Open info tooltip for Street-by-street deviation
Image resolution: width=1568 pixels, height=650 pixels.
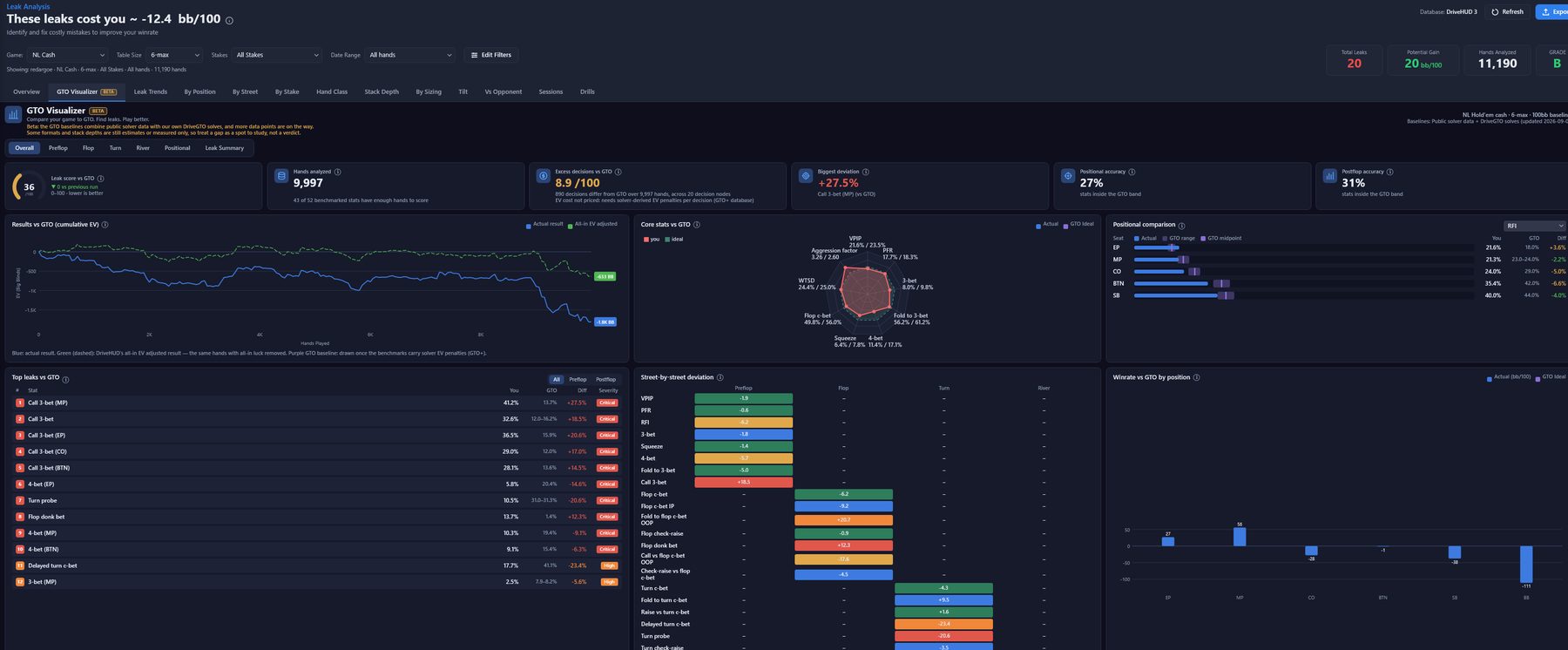720,377
